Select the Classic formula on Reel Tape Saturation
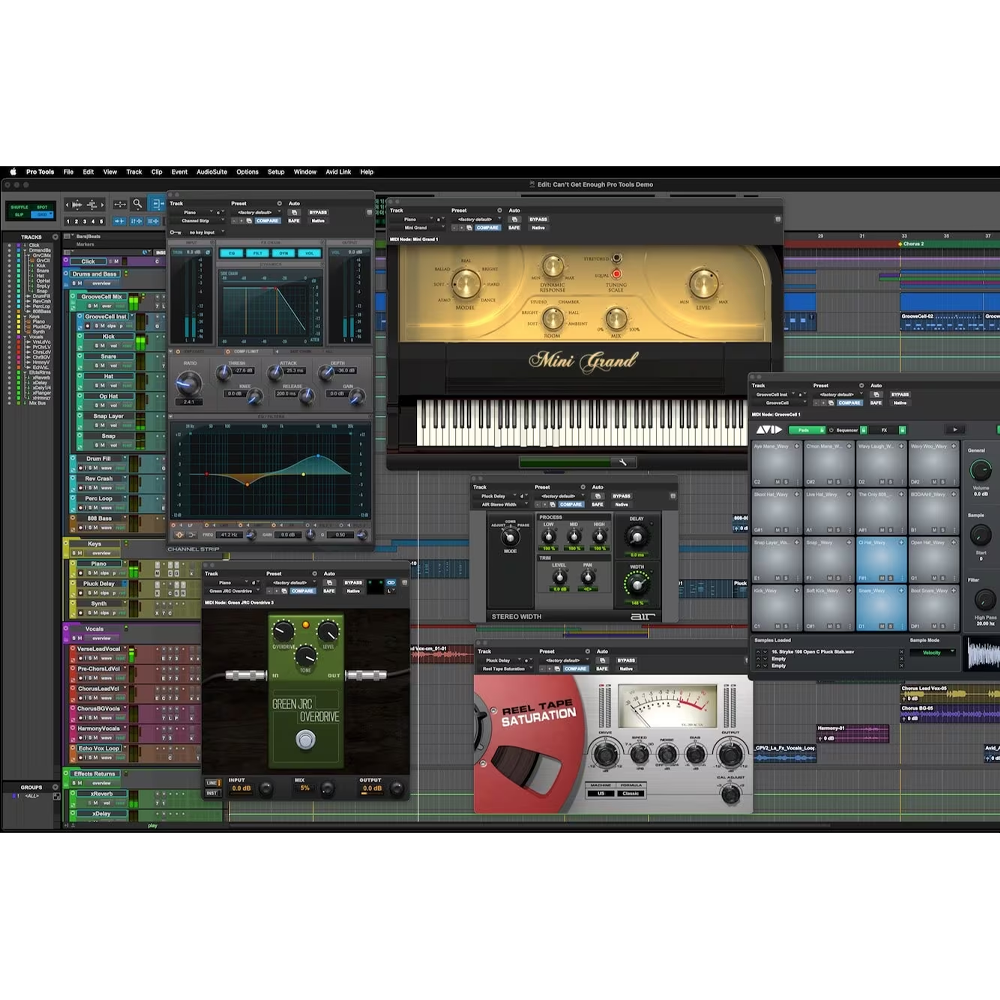The image size is (1000, 1000). coord(631,793)
